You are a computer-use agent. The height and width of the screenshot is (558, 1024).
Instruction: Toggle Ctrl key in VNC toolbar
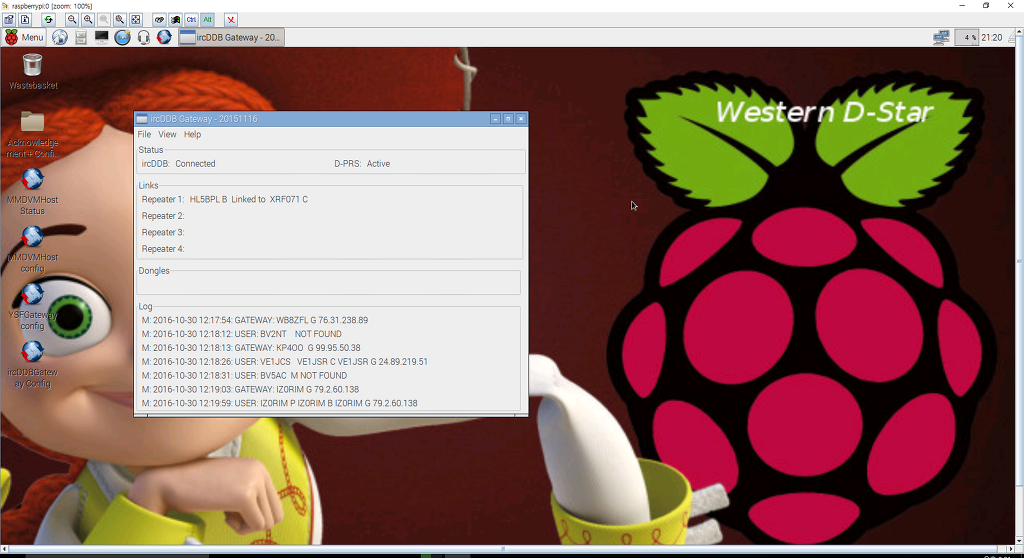pos(191,20)
